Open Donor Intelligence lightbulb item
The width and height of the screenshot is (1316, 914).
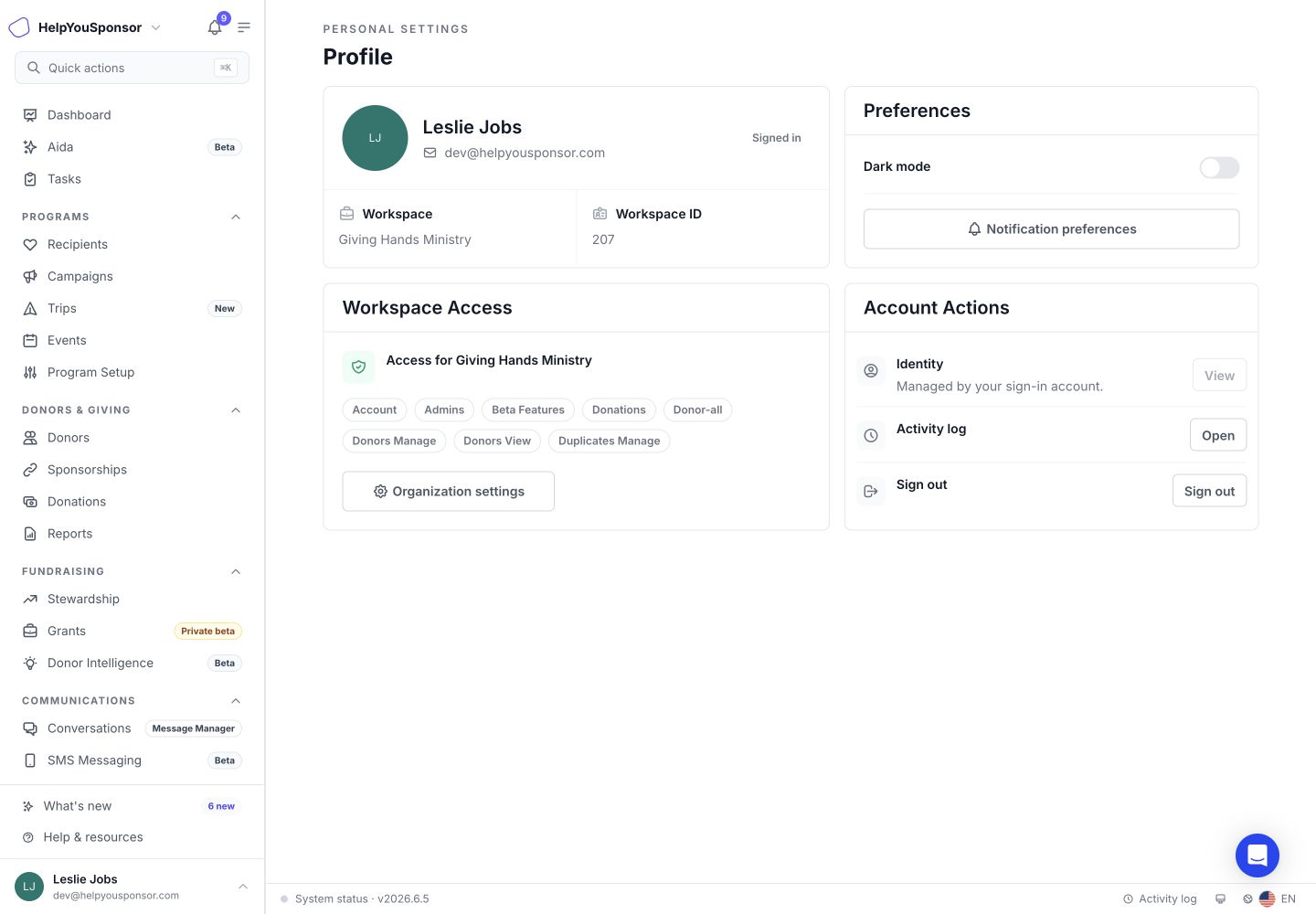click(132, 663)
